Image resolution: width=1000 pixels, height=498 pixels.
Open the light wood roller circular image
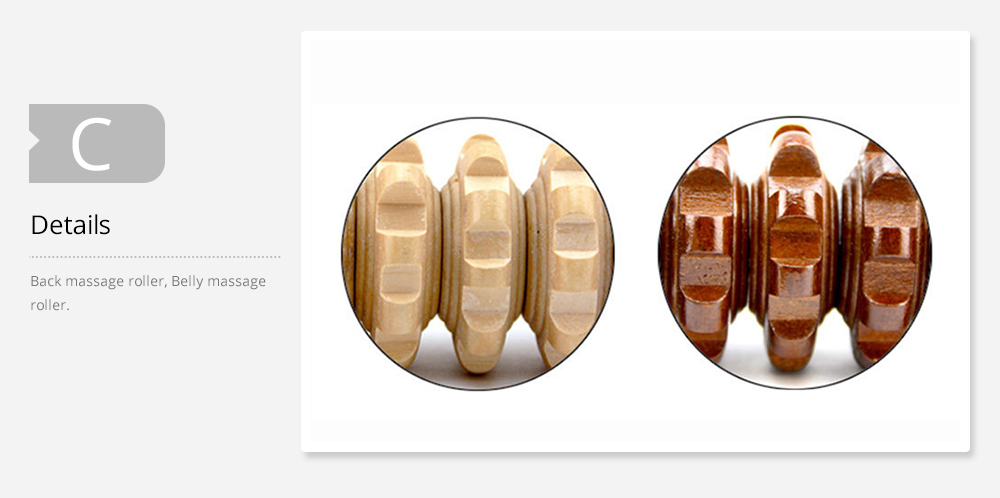[478, 253]
